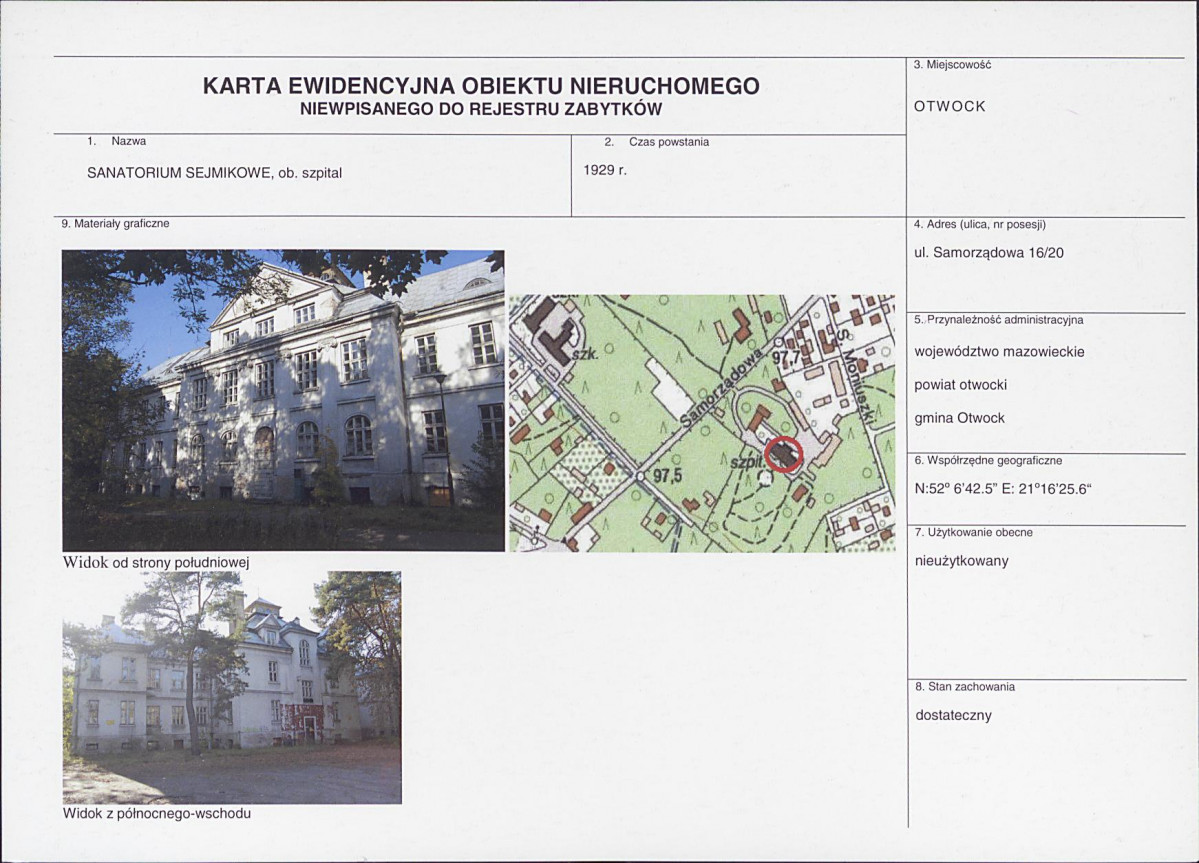This screenshot has width=1199, height=863.
Task: Click the 'szpit.' label on the map
Action: (x=746, y=463)
